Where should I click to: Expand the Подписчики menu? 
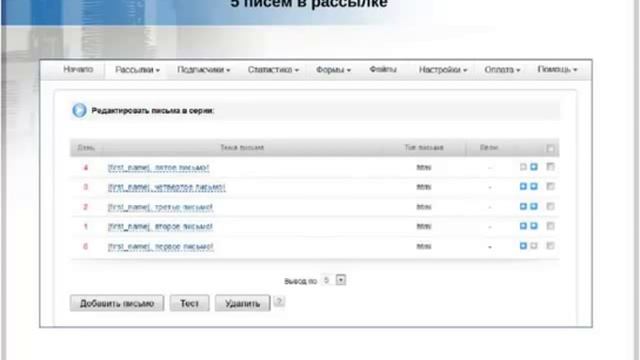(203, 70)
